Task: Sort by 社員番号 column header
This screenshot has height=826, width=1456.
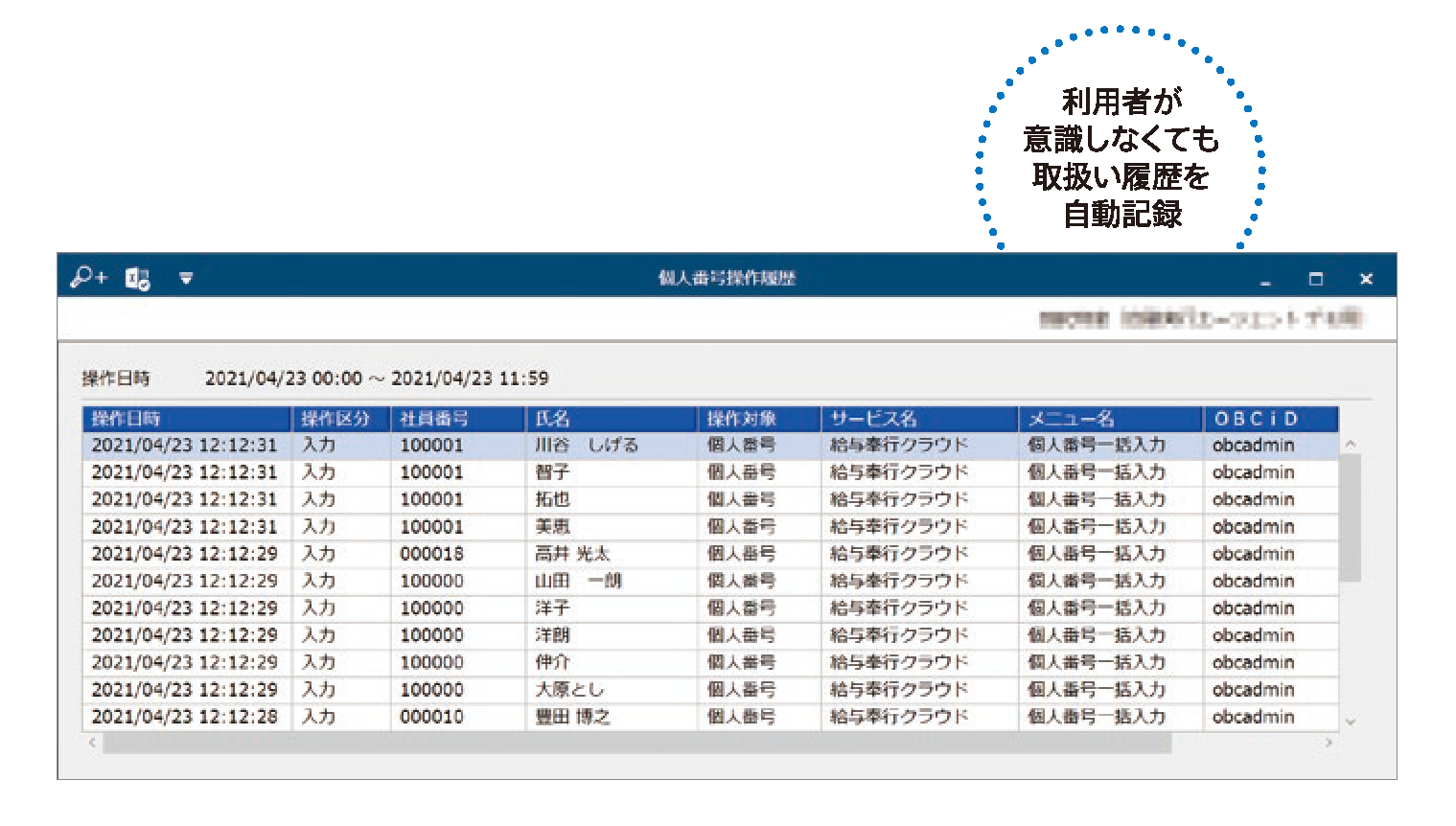Action: [x=458, y=419]
